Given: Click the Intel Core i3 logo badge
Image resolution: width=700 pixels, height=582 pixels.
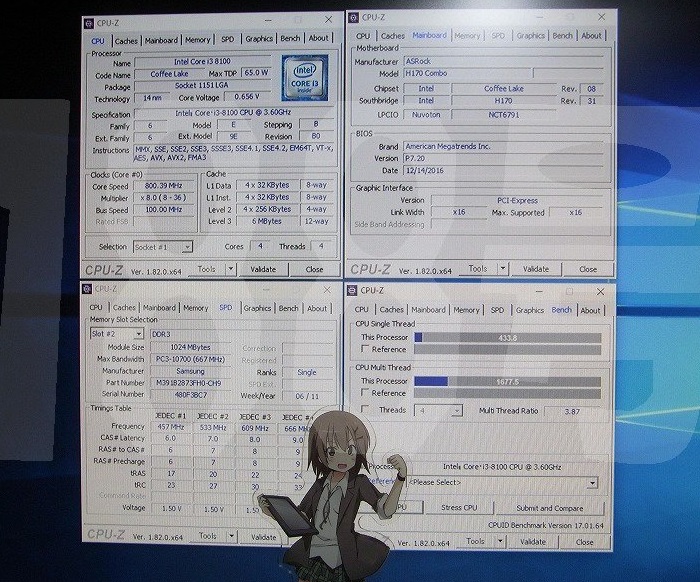Looking at the screenshot, I should pos(305,78).
